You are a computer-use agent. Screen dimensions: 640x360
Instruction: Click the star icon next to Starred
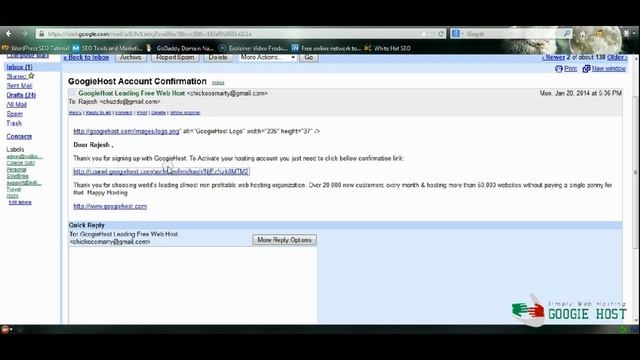coord(31,76)
